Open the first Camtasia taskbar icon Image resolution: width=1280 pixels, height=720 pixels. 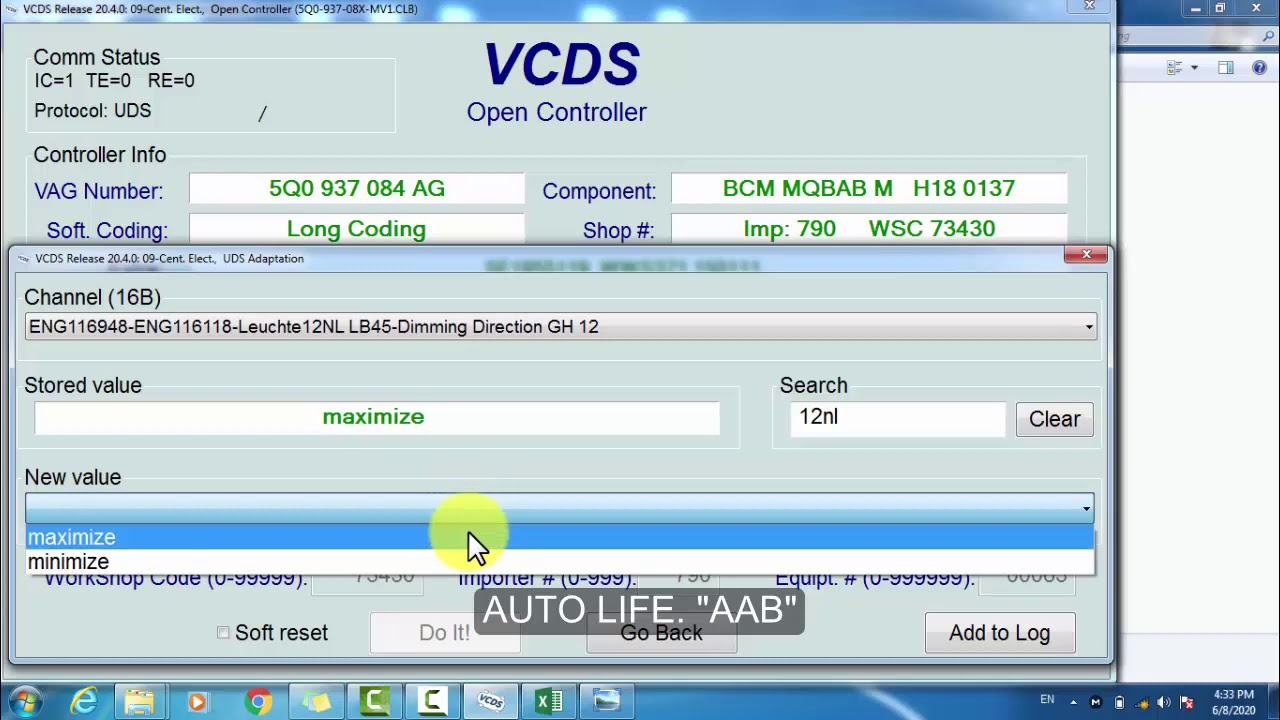click(x=375, y=701)
